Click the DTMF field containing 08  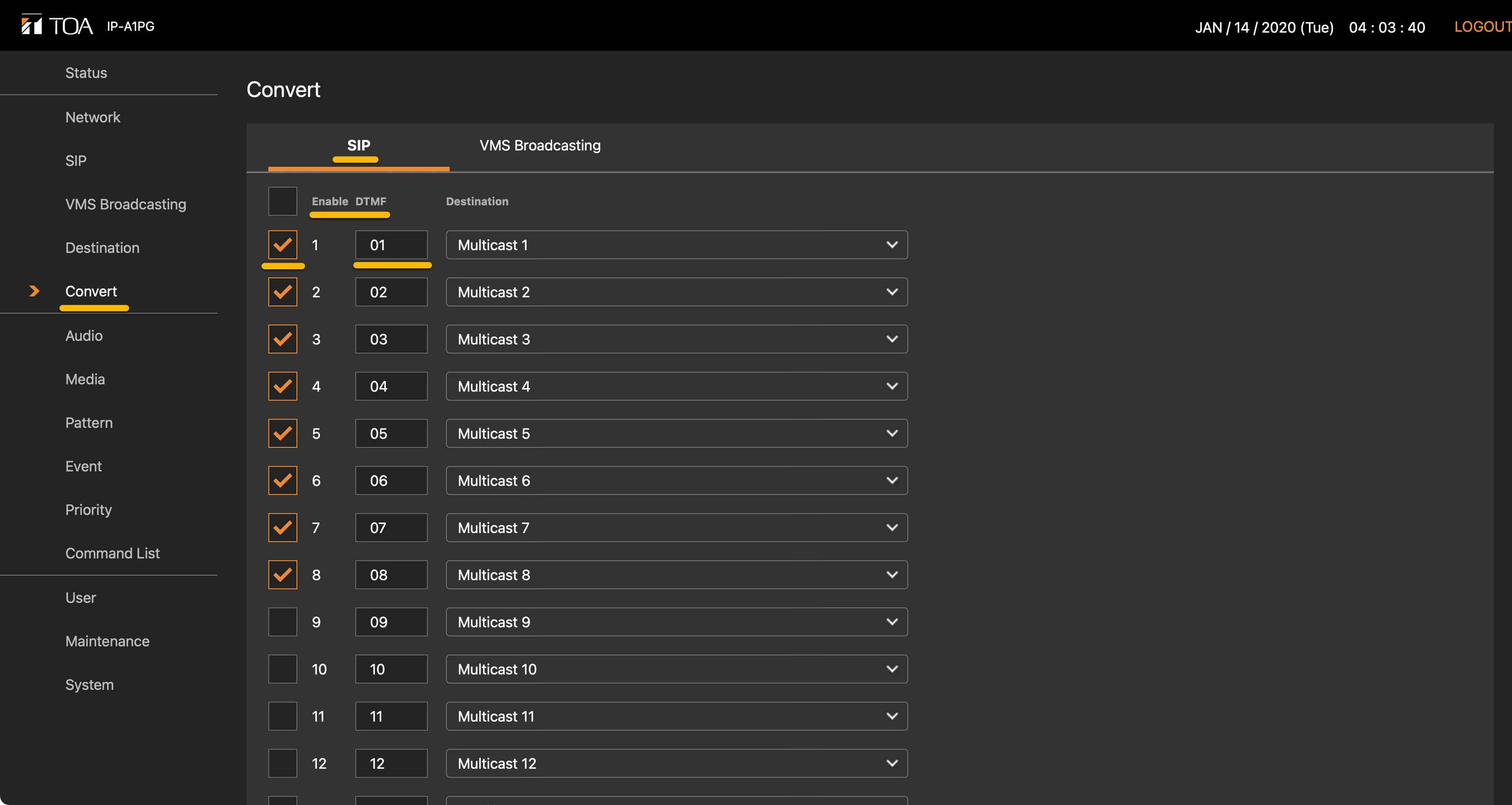[392, 575]
